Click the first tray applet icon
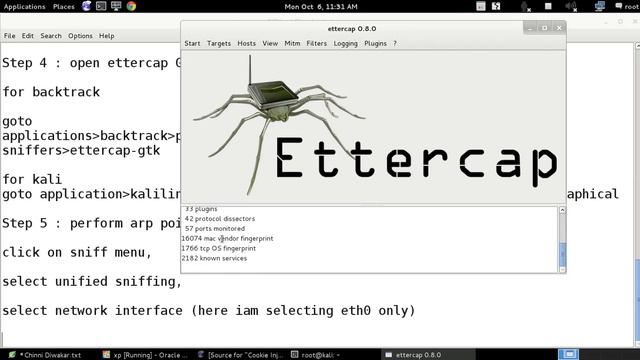 coord(481,6)
